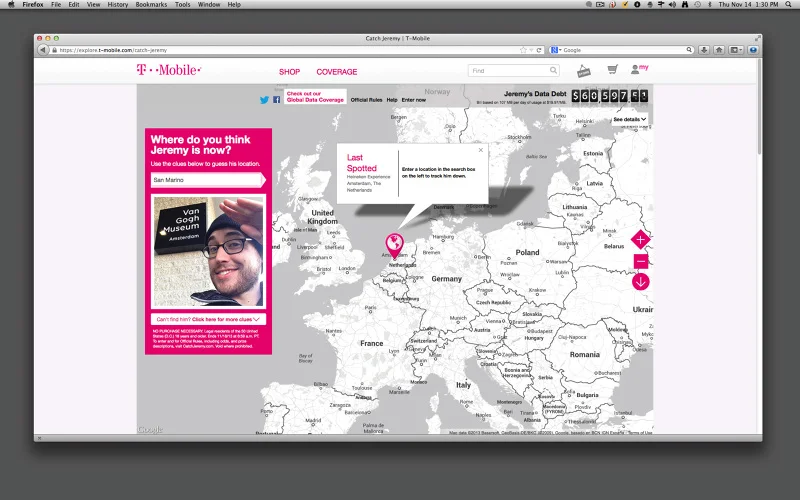The image size is (800, 500).
Task: Zoom out the map with minus button
Action: click(641, 261)
